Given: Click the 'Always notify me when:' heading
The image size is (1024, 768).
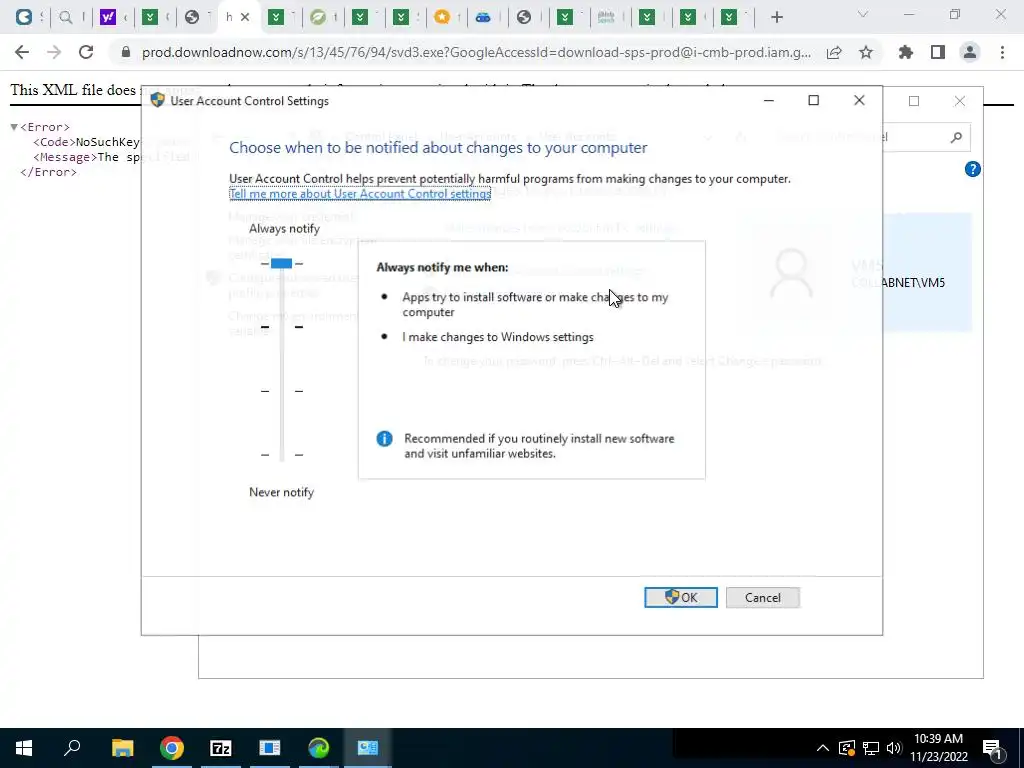Looking at the screenshot, I should 442,267.
